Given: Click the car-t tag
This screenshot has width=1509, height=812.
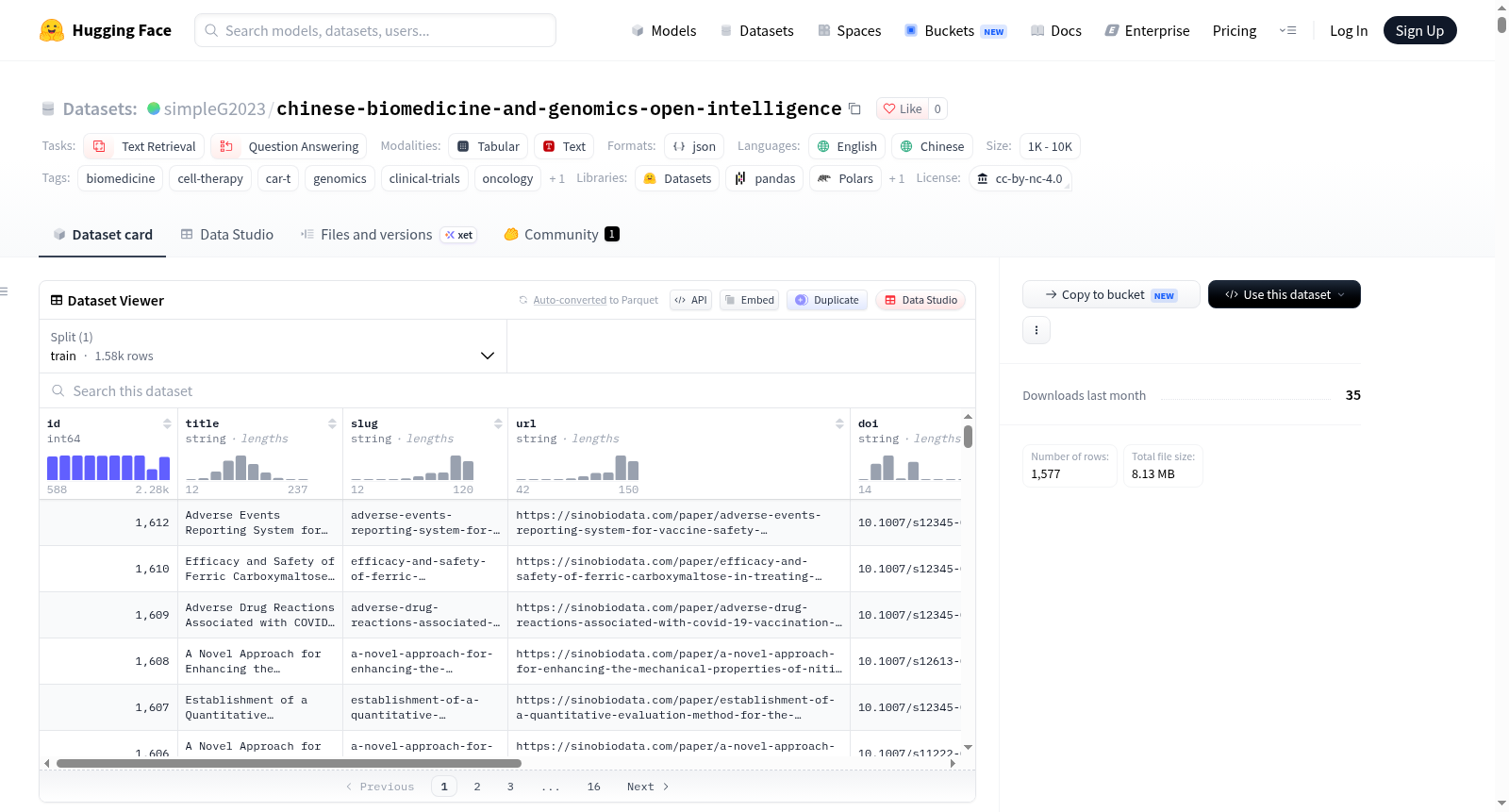Looking at the screenshot, I should tap(278, 178).
